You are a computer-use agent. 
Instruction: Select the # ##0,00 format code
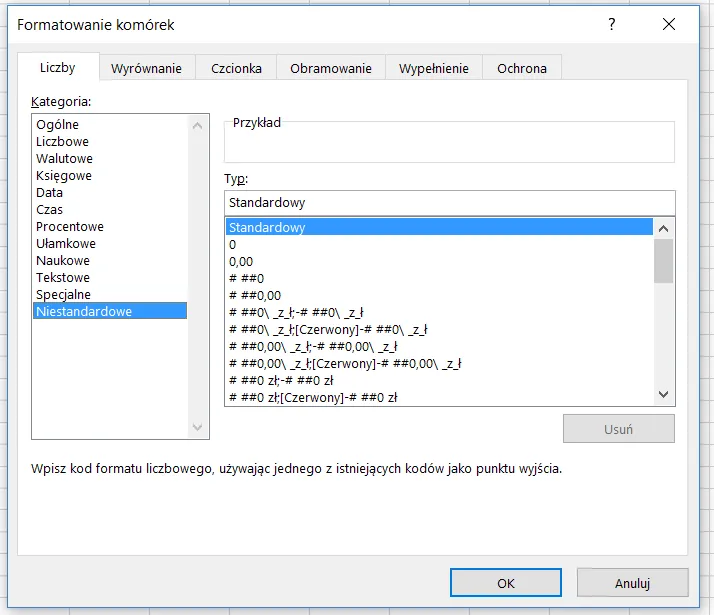(255, 295)
